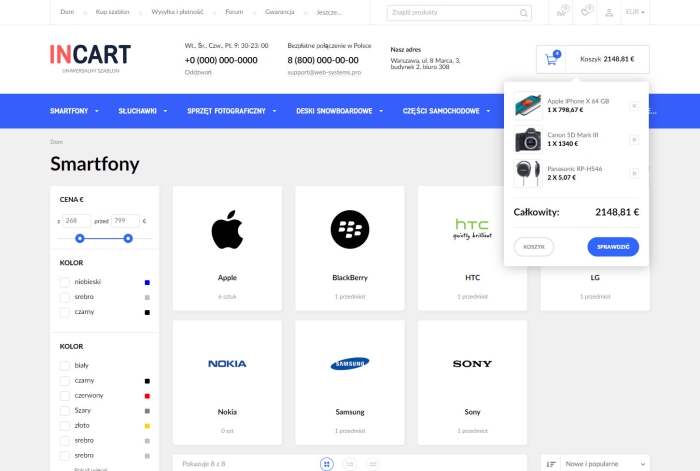This screenshot has width=700, height=471.
Task: Click the red color swatch beside czerwony
Action: 147,396
